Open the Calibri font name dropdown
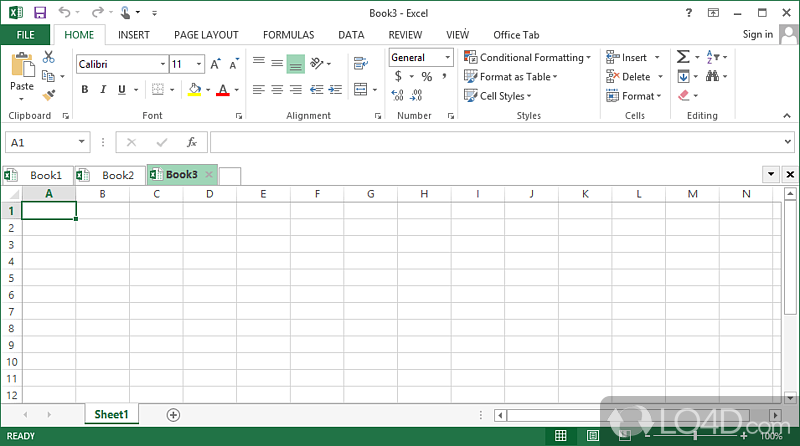Screen dimensions: 800x446 point(163,64)
